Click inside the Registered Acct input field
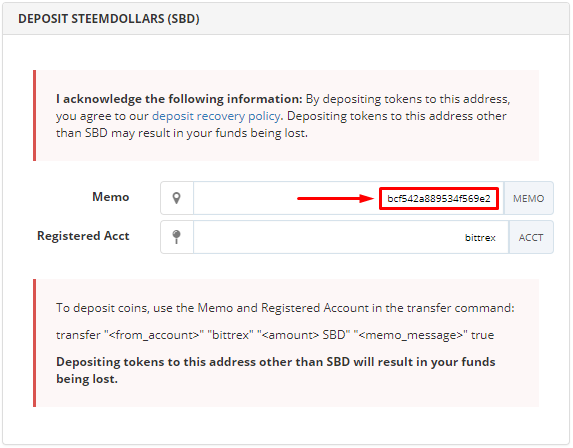 (x=351, y=237)
